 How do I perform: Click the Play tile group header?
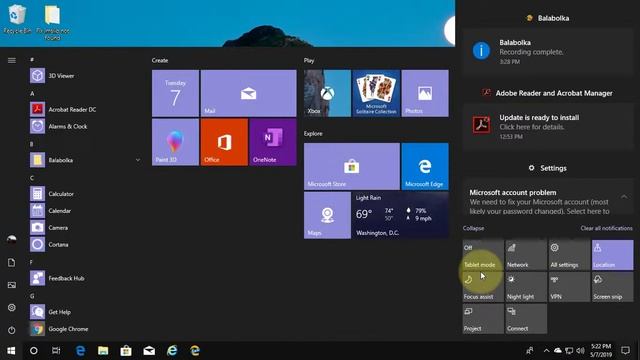coord(309,60)
